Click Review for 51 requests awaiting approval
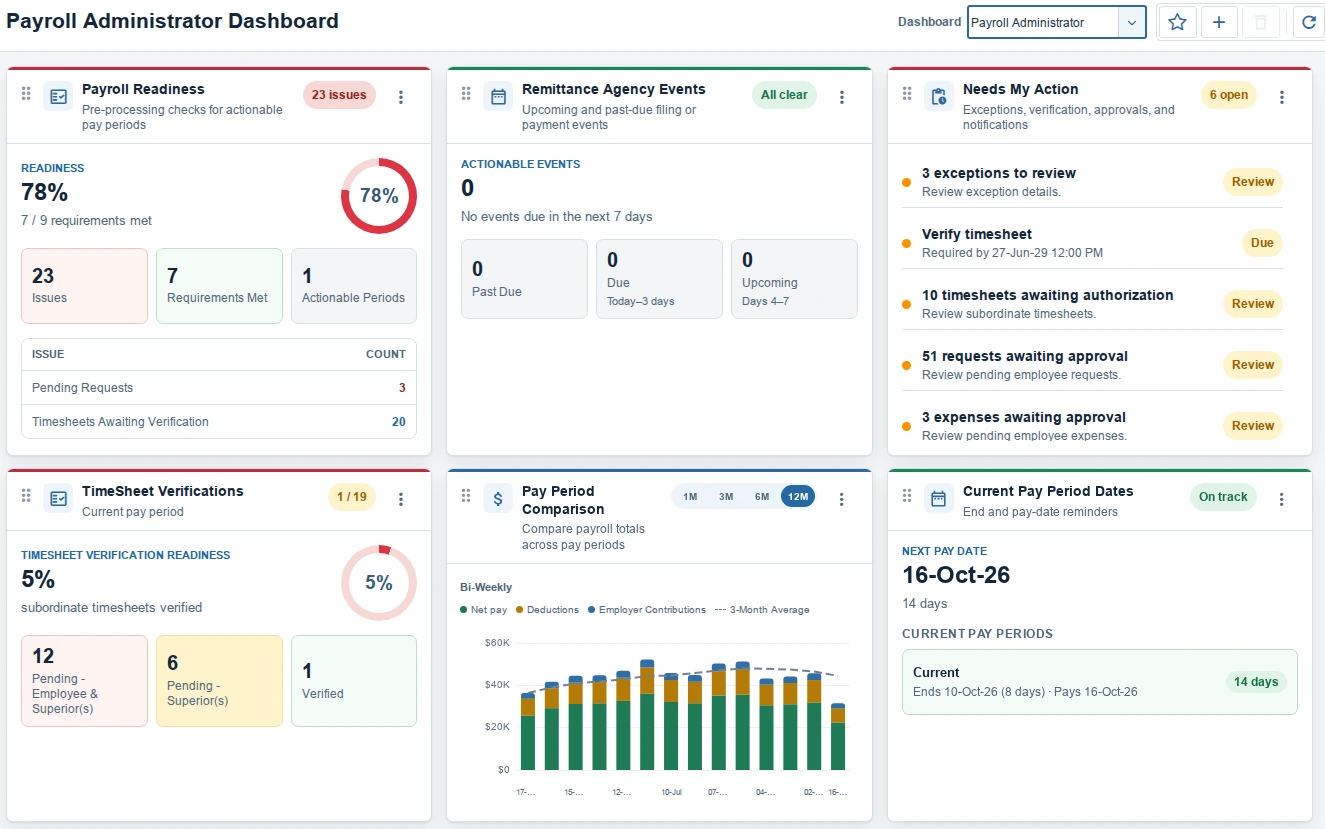 coord(1253,365)
